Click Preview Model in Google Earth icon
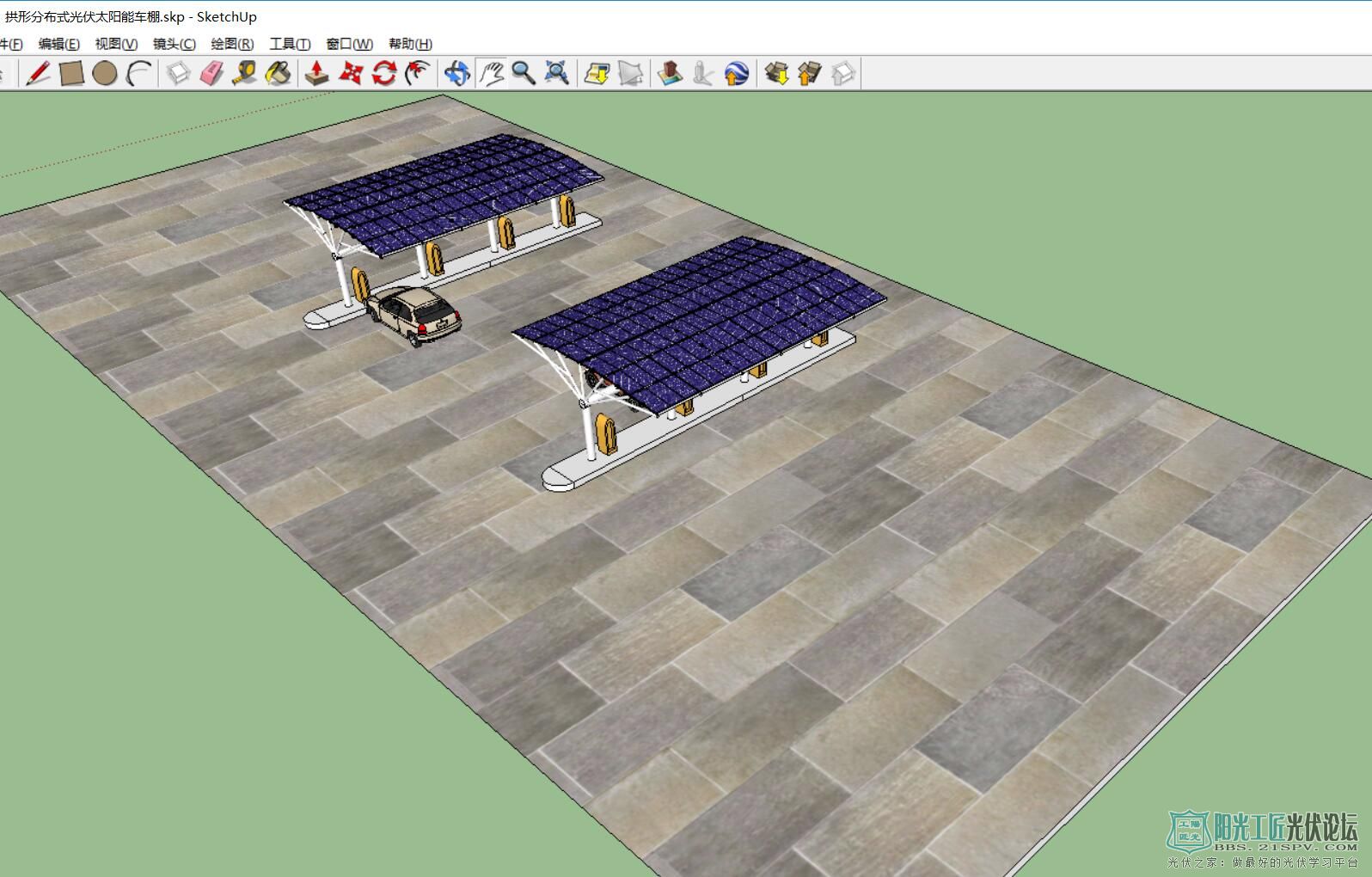The image size is (1372, 877). click(x=737, y=73)
